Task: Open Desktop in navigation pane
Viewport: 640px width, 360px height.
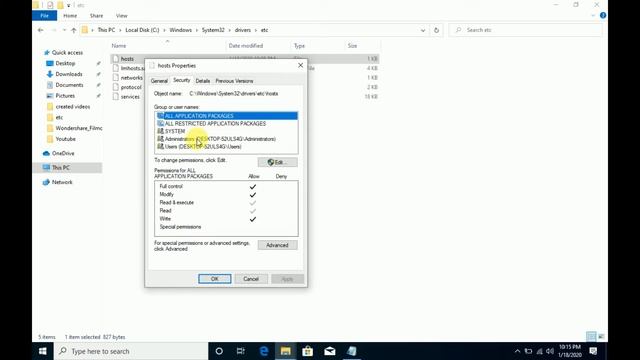Action: (x=65, y=63)
